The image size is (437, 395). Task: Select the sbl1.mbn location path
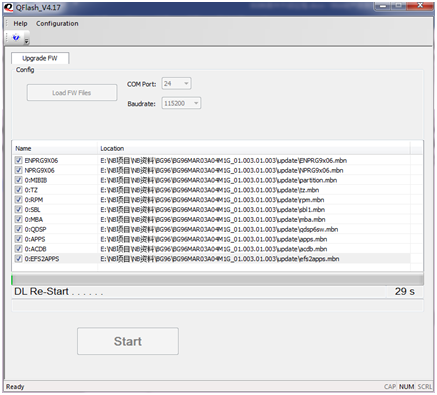(213, 210)
